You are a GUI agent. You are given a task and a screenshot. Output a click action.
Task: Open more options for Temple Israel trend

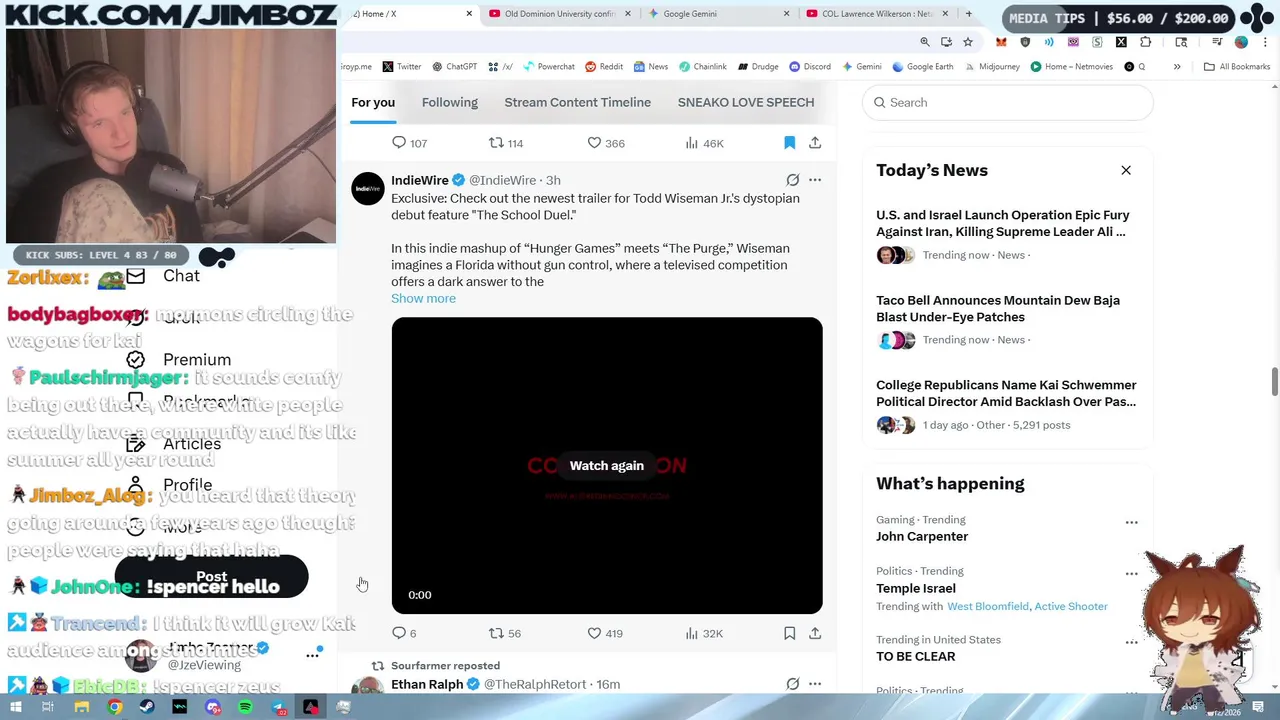pos(1131,574)
